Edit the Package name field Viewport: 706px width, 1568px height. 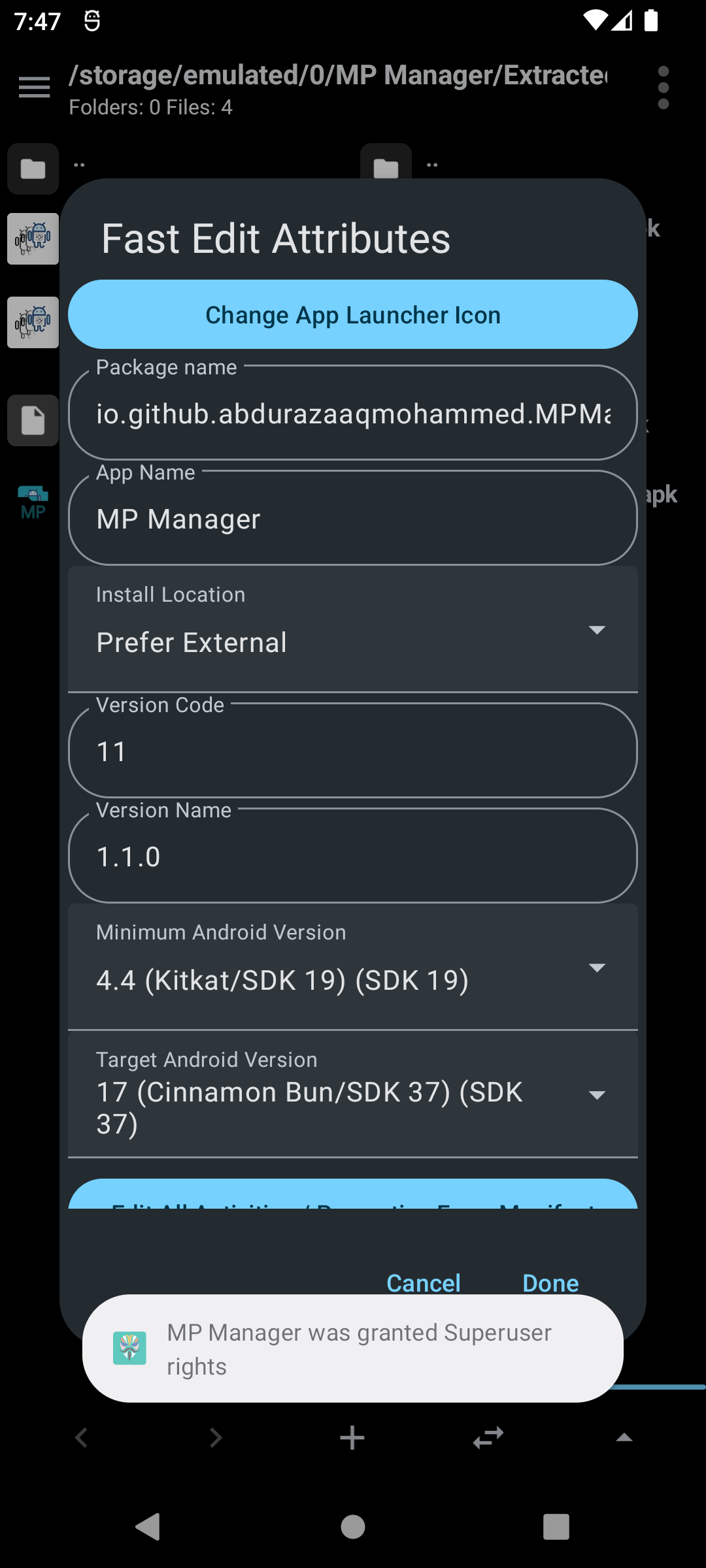353,412
